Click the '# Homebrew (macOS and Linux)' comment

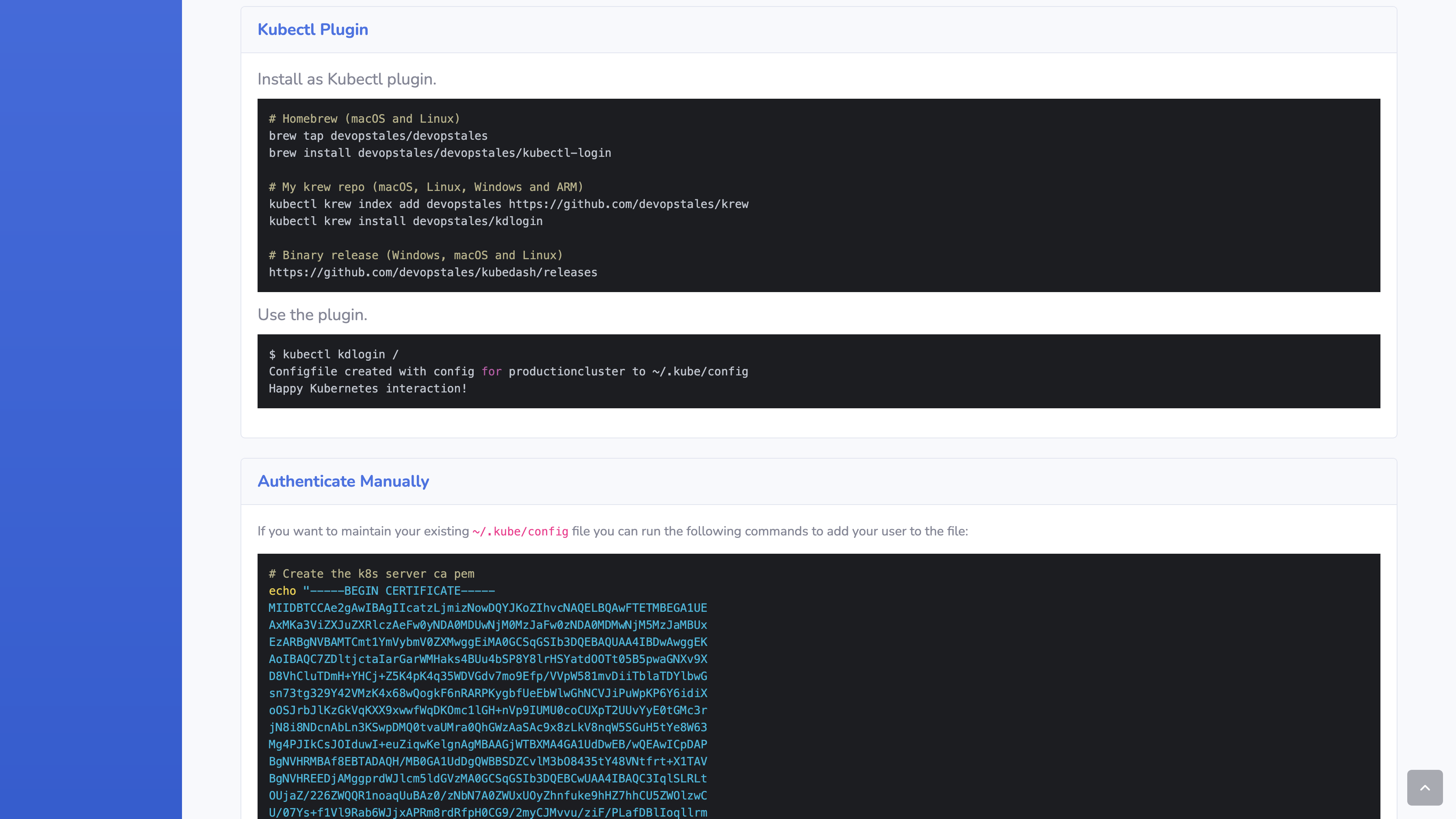[364, 119]
